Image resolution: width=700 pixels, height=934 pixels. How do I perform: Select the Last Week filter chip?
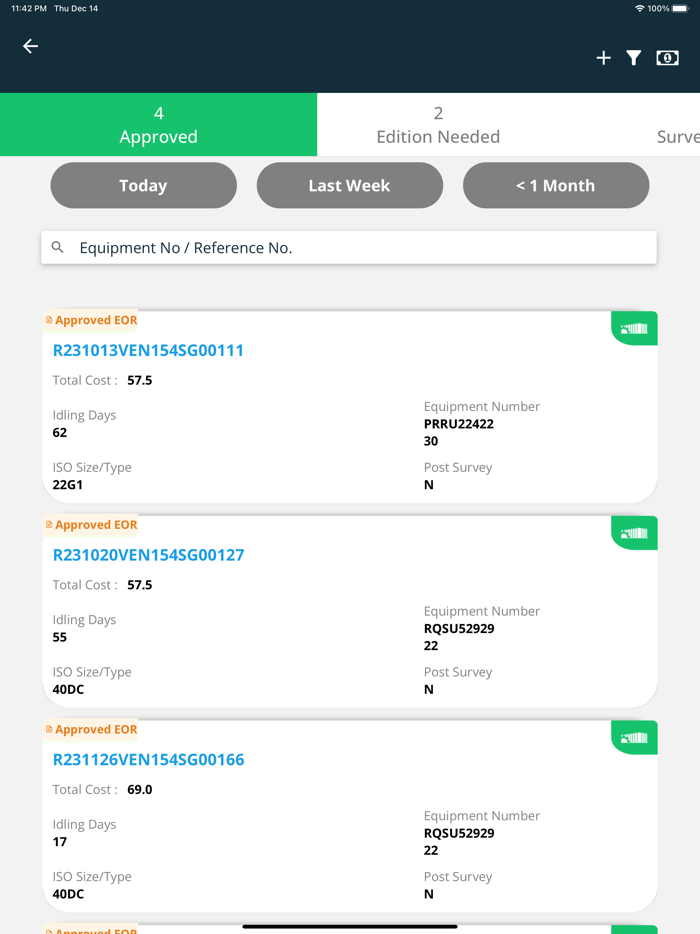click(349, 185)
